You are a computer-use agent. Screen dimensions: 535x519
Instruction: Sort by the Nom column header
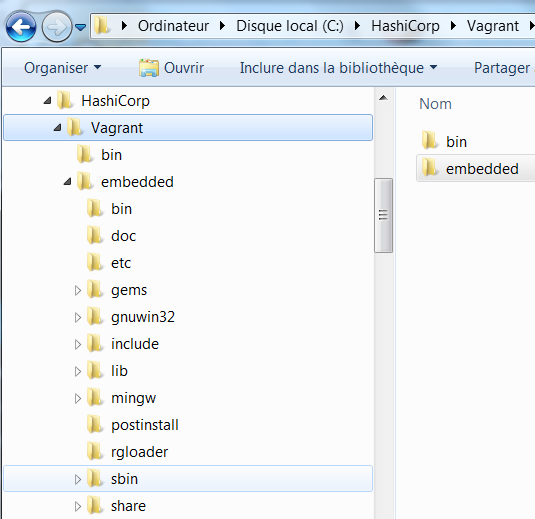(435, 104)
